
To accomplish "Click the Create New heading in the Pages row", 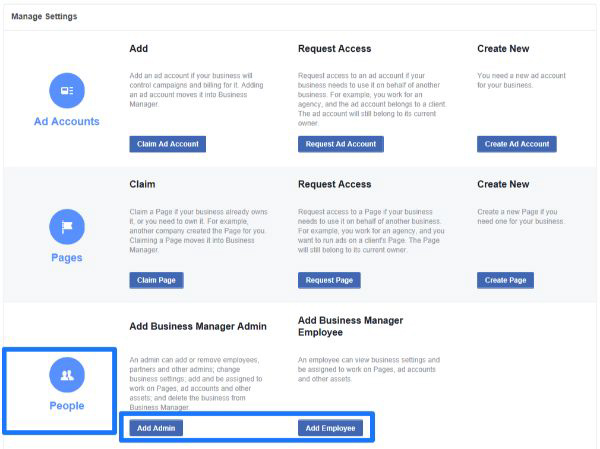I will [x=503, y=184].
